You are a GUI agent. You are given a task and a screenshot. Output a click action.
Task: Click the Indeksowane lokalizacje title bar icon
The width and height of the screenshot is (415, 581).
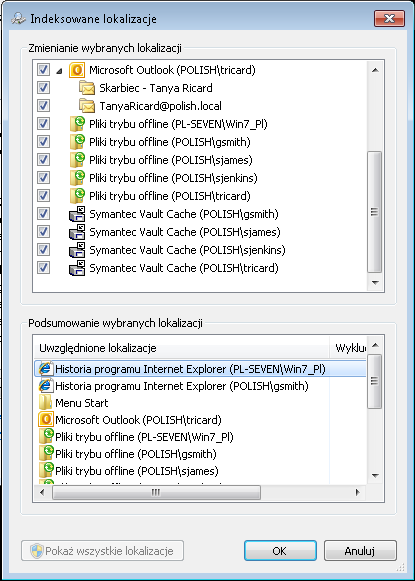pyautogui.click(x=17, y=19)
